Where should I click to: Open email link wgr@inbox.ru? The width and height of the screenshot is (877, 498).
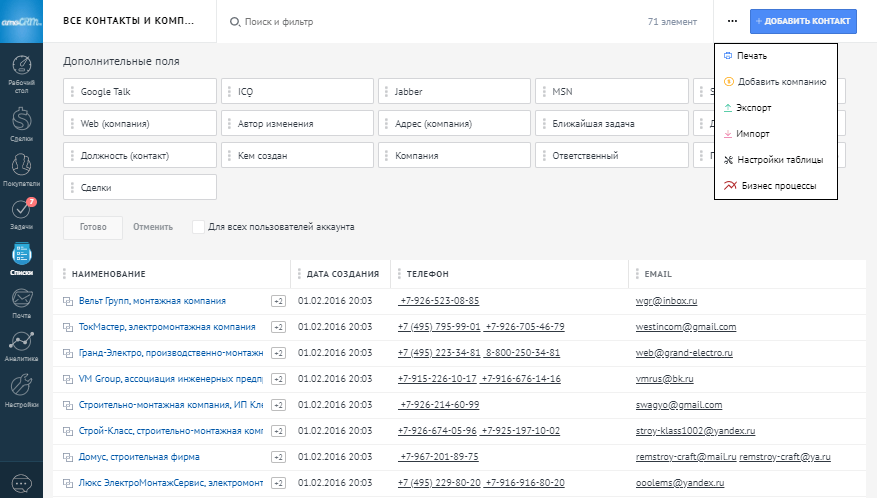(665, 300)
